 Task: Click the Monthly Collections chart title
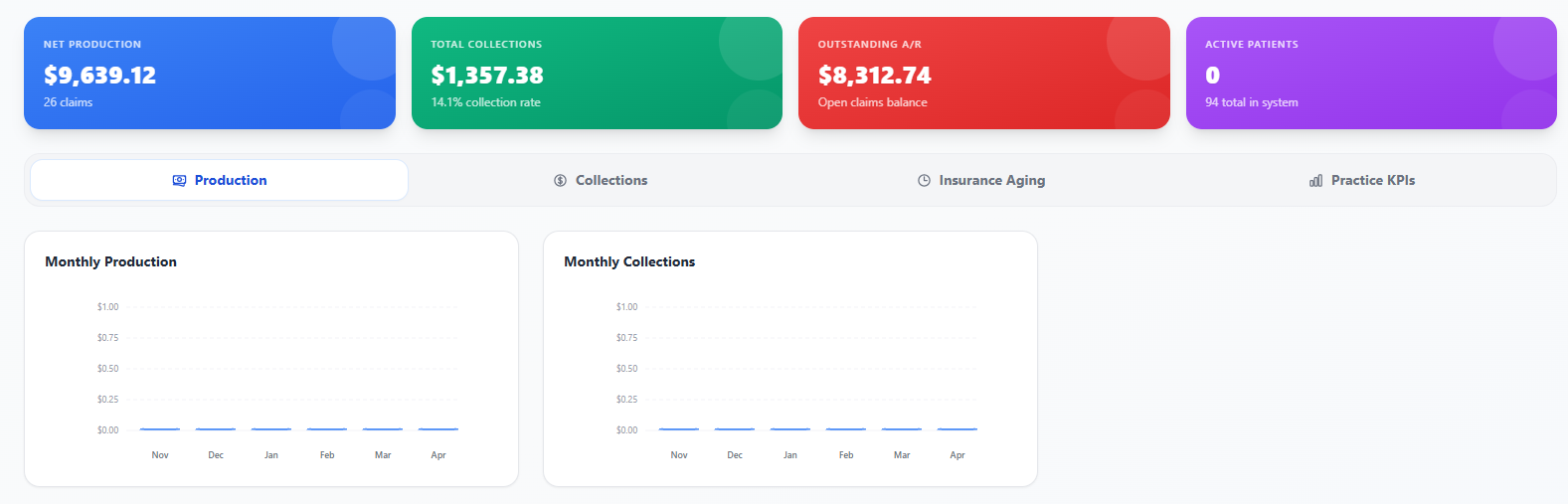pyautogui.click(x=629, y=261)
